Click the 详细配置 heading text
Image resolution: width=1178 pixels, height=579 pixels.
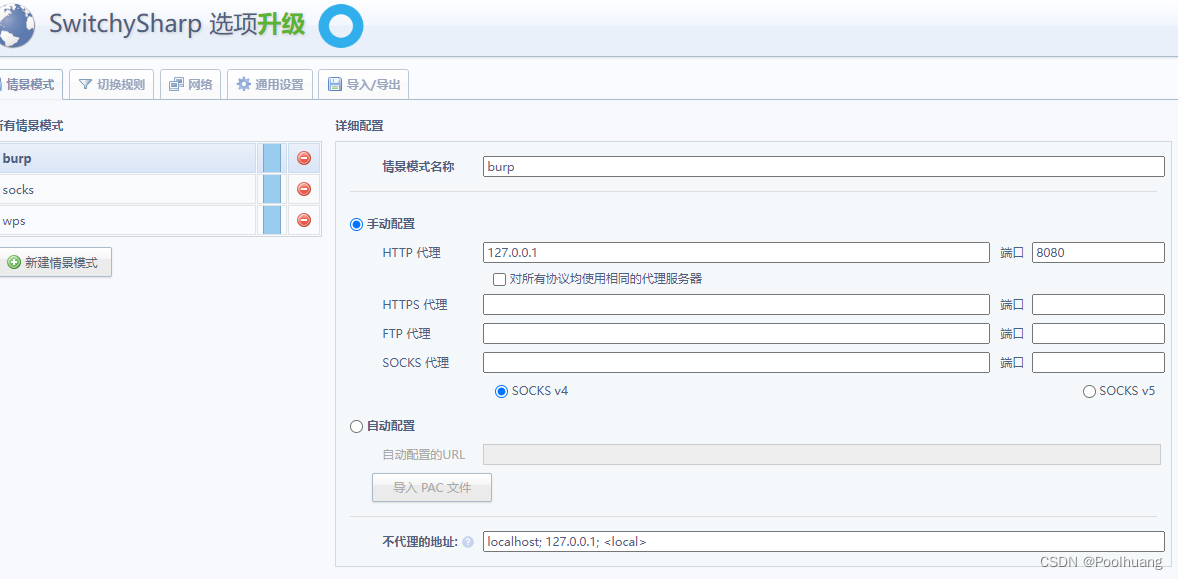pyautogui.click(x=359, y=126)
